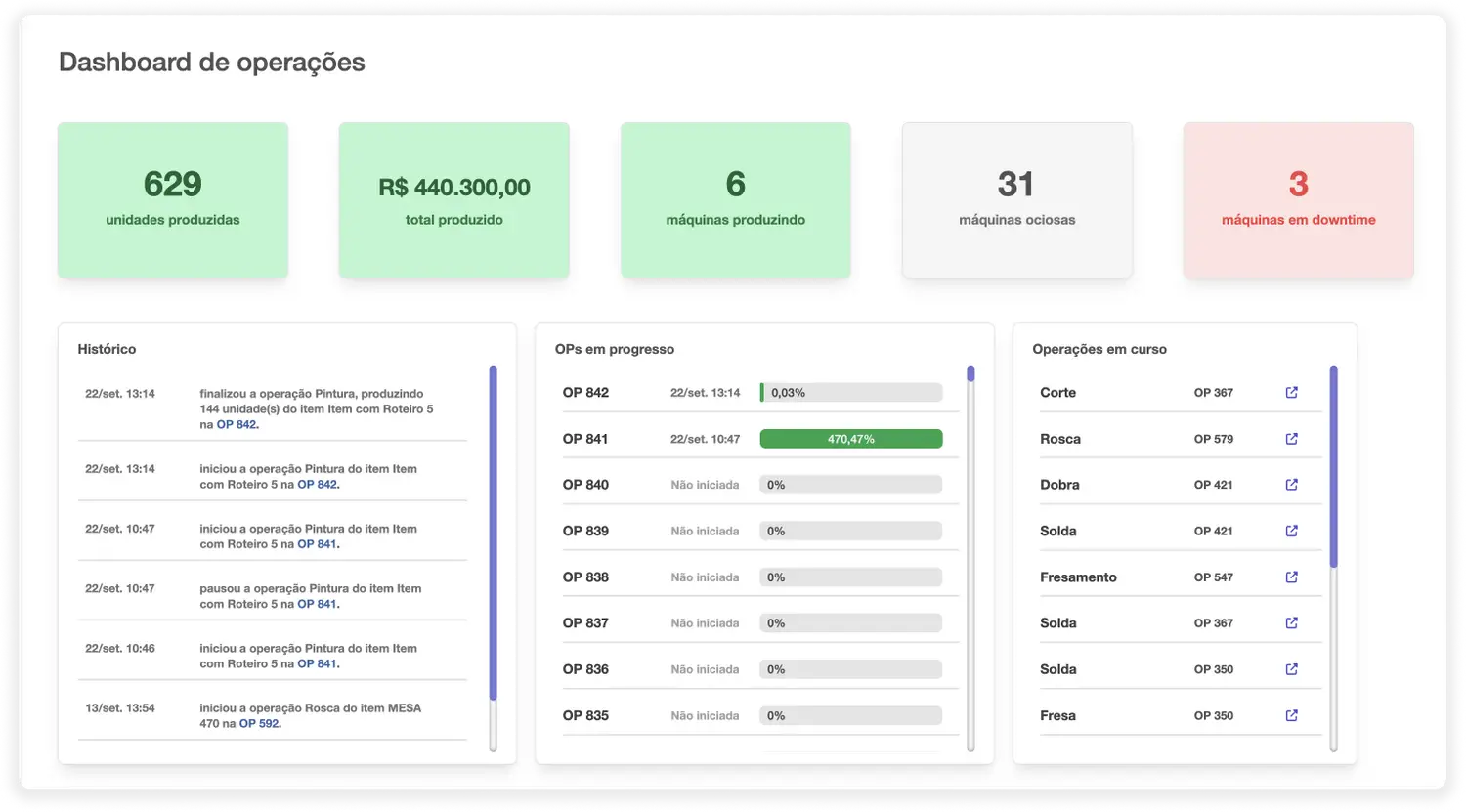Open the Dobra operation via its link icon
The width and height of the screenshot is (1466, 812).
pos(1291,485)
